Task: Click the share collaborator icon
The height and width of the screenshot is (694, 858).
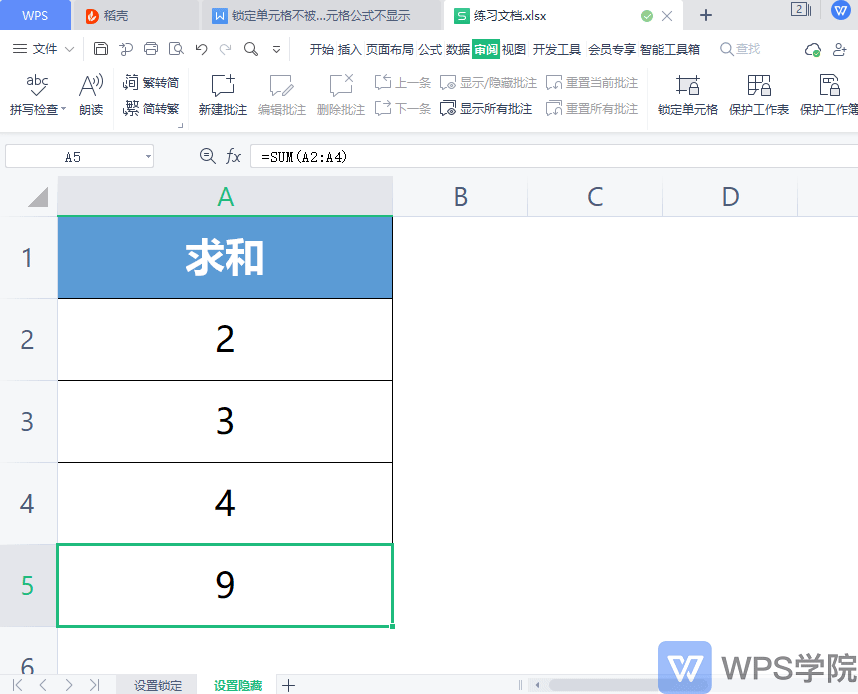Action: coord(839,49)
